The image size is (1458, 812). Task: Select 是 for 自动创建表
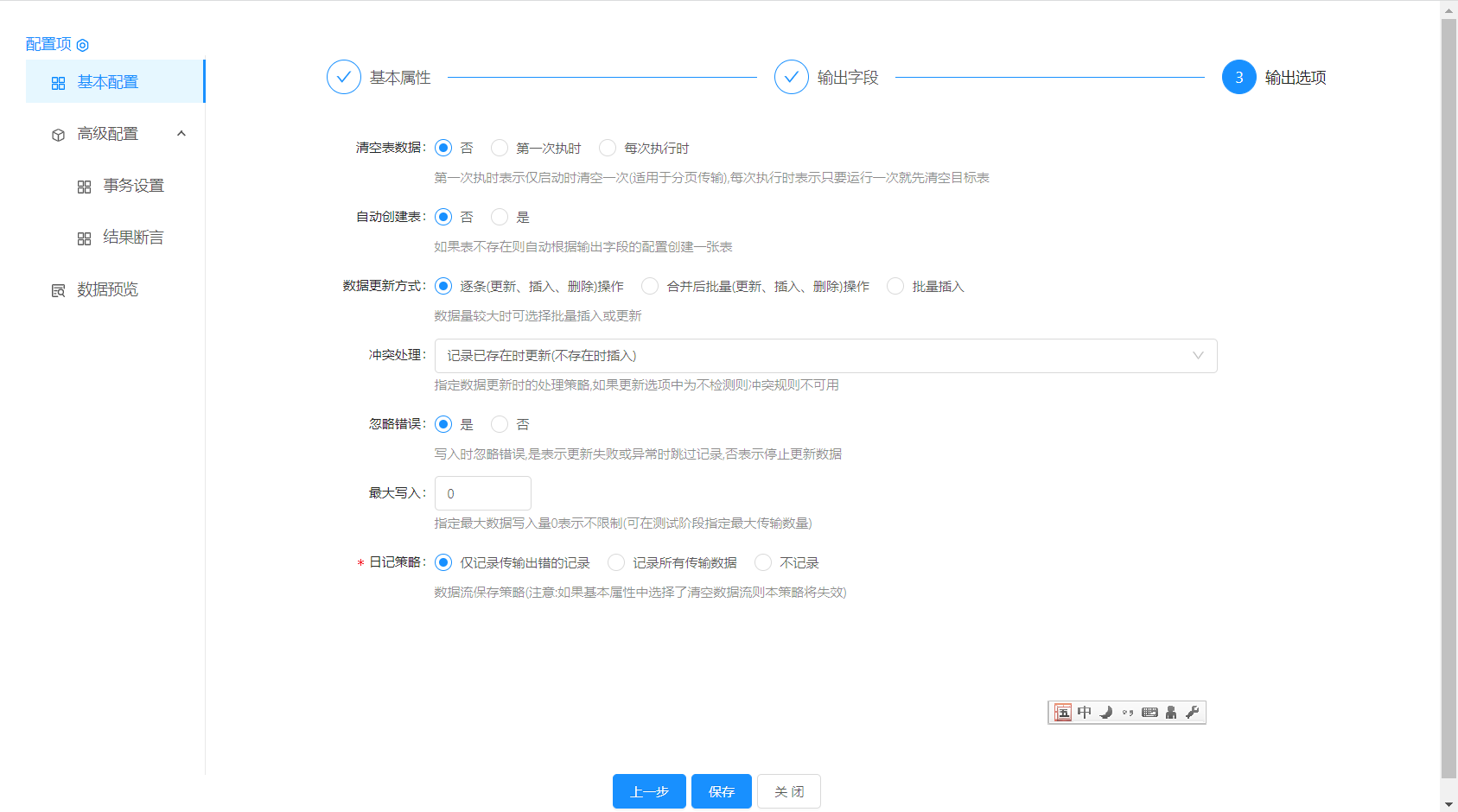500,217
